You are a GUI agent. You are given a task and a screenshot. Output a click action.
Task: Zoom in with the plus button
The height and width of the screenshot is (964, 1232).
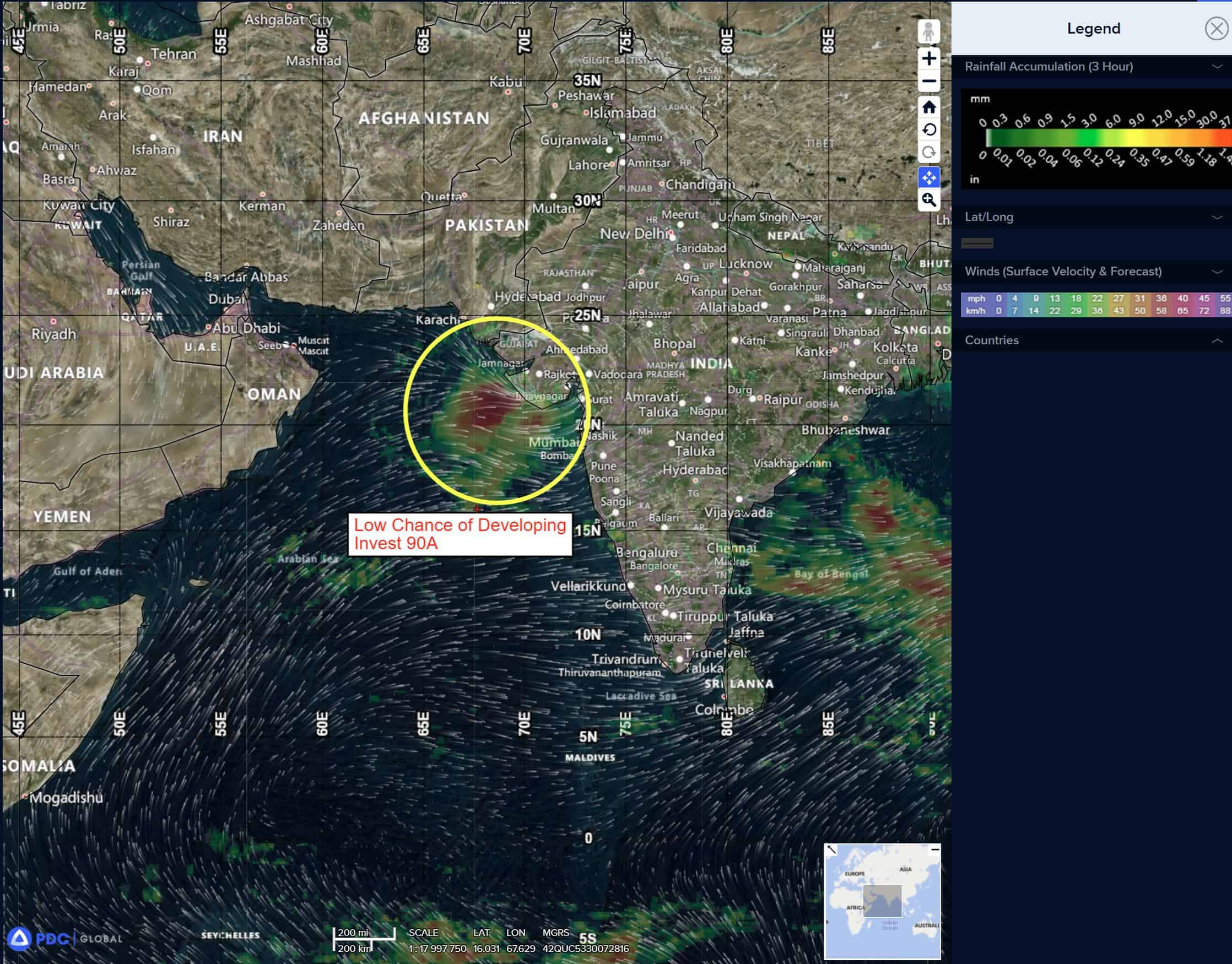pyautogui.click(x=929, y=59)
